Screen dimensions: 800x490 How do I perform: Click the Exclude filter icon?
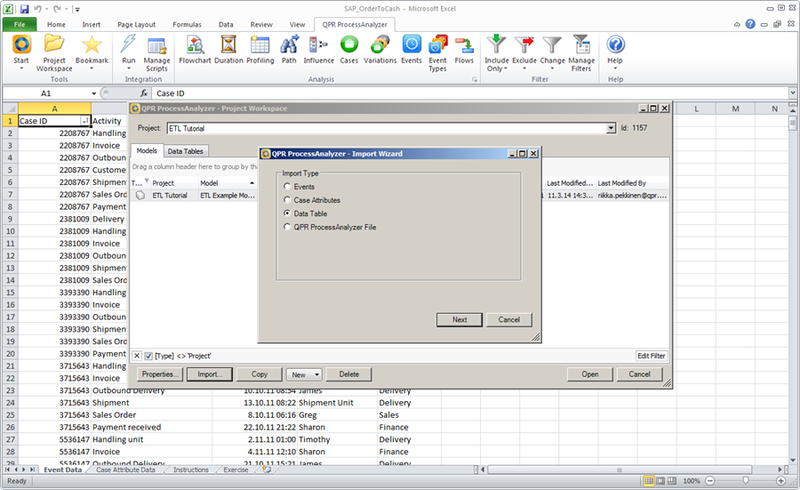tap(524, 45)
